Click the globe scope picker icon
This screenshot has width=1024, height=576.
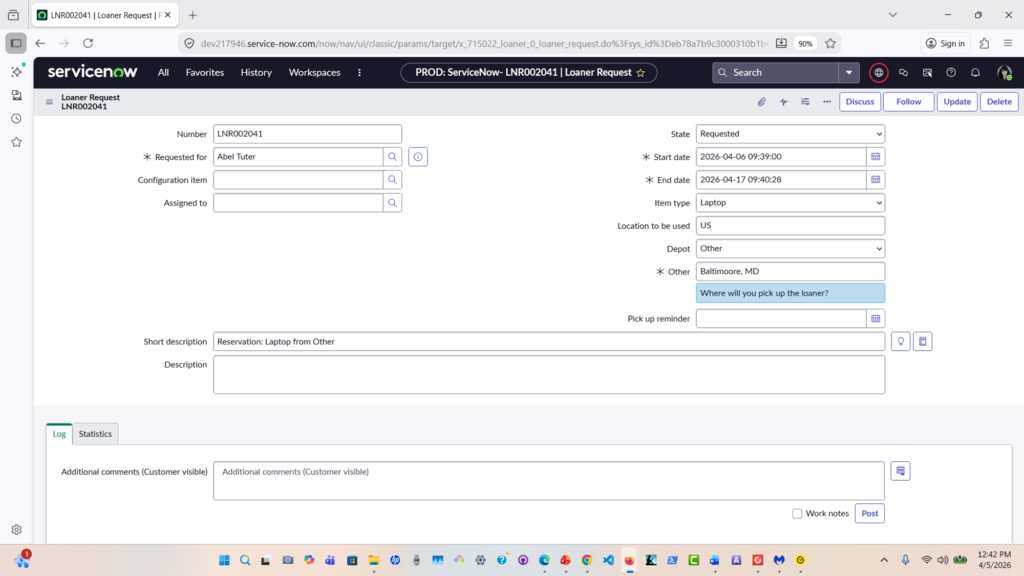coord(878,73)
